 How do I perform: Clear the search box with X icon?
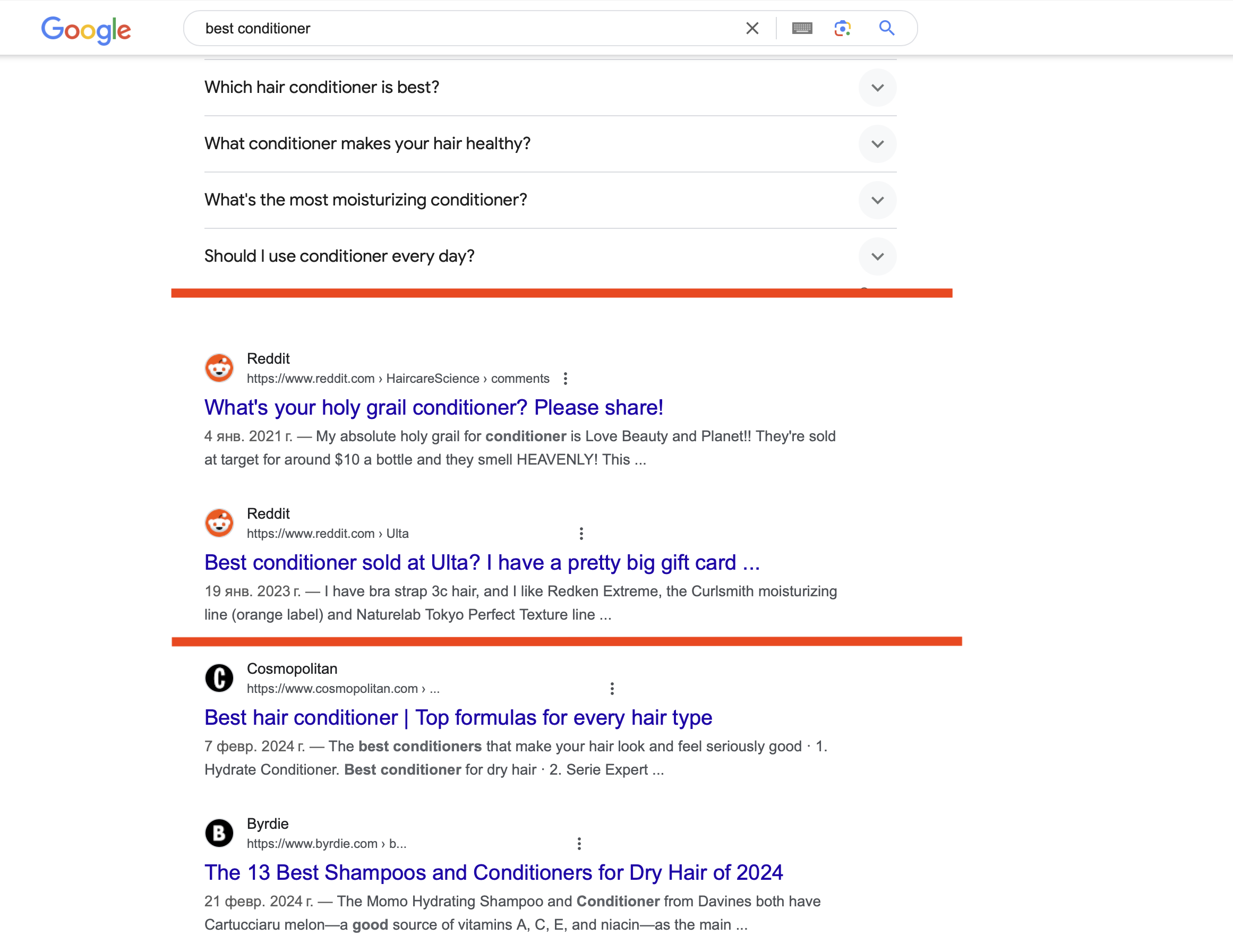tap(752, 28)
